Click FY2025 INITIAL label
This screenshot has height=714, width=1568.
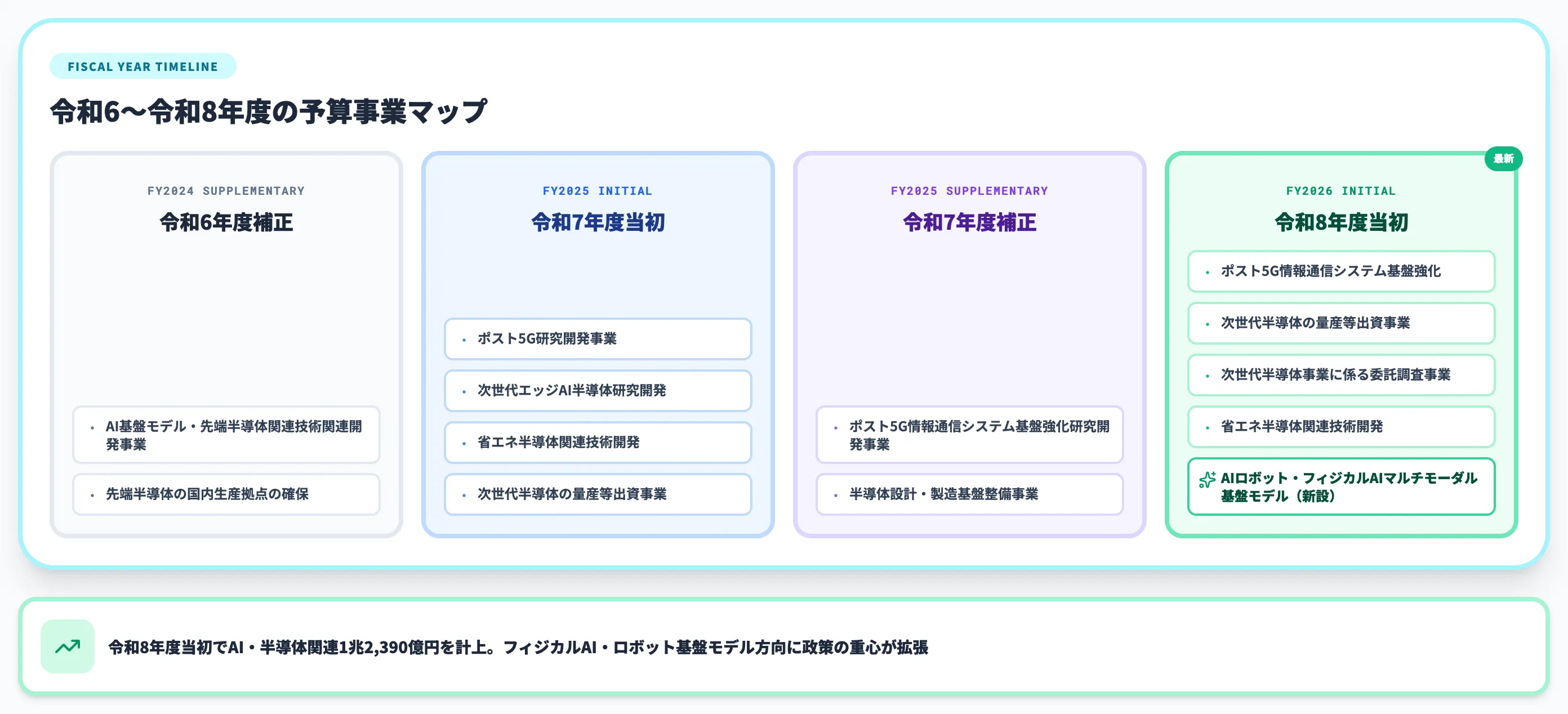597,190
